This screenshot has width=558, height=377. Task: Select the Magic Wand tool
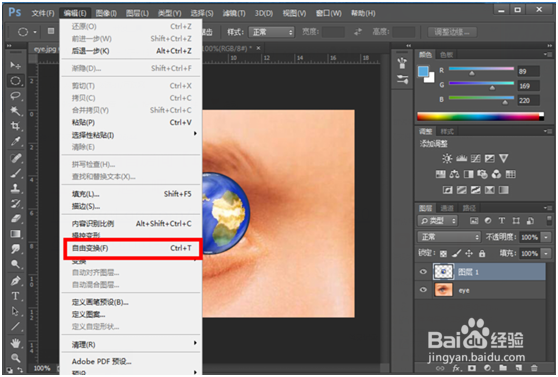15,111
